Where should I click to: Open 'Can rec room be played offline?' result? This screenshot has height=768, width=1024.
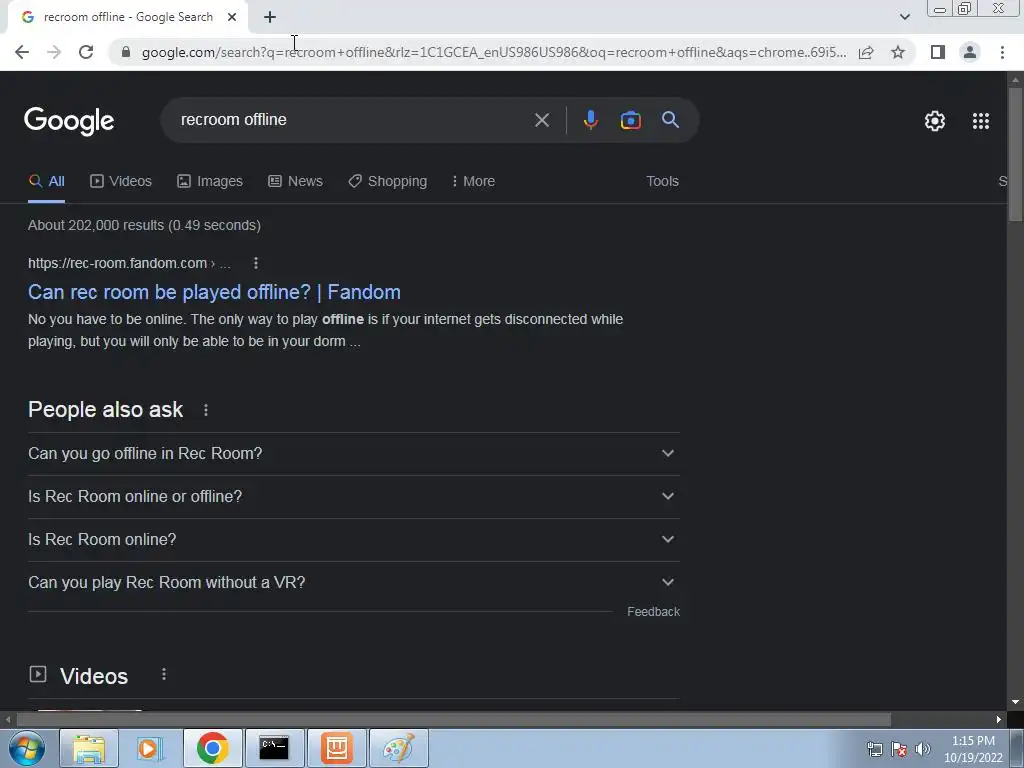point(214,292)
